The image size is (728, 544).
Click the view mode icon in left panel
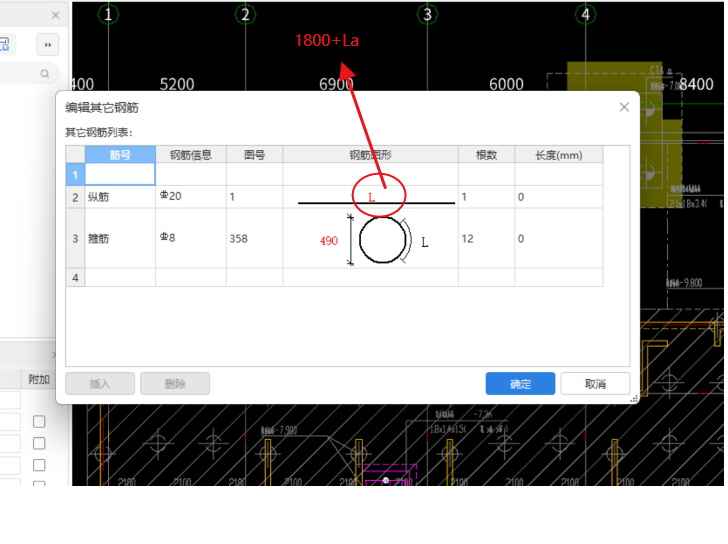click(4, 45)
